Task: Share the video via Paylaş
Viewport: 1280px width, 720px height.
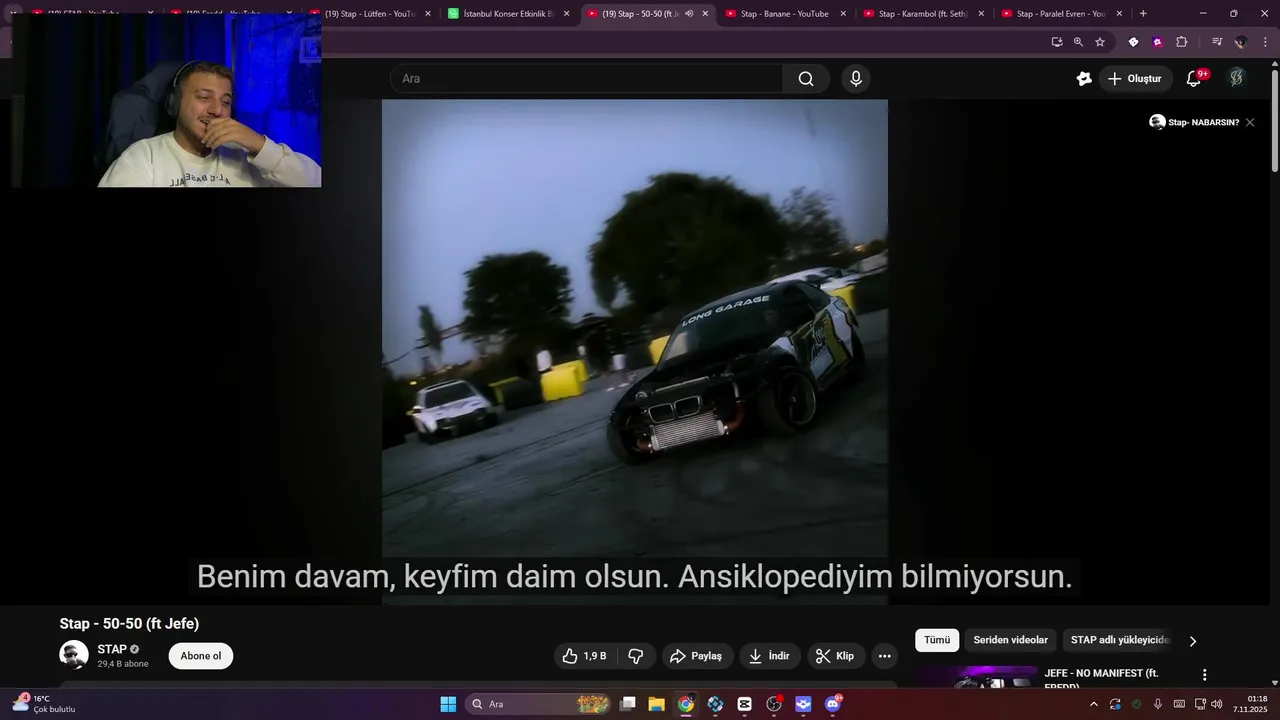Action: click(696, 656)
